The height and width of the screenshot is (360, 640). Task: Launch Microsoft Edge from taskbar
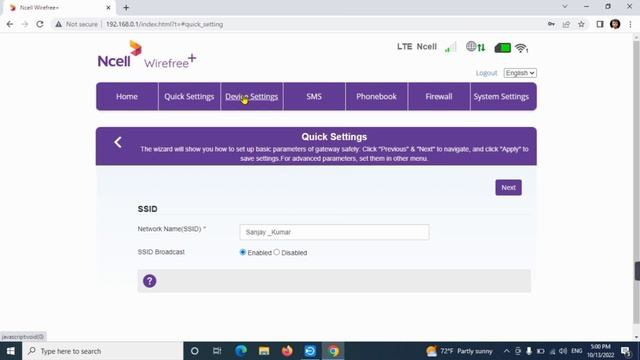[241, 351]
